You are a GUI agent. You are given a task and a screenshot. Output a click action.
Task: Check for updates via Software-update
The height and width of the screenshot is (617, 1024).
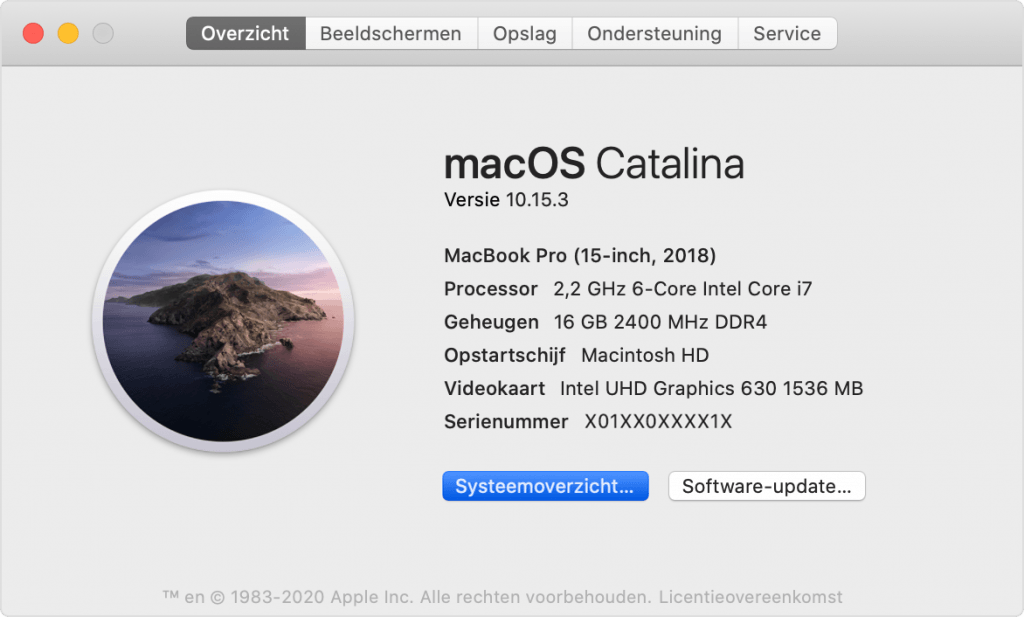pyautogui.click(x=766, y=485)
